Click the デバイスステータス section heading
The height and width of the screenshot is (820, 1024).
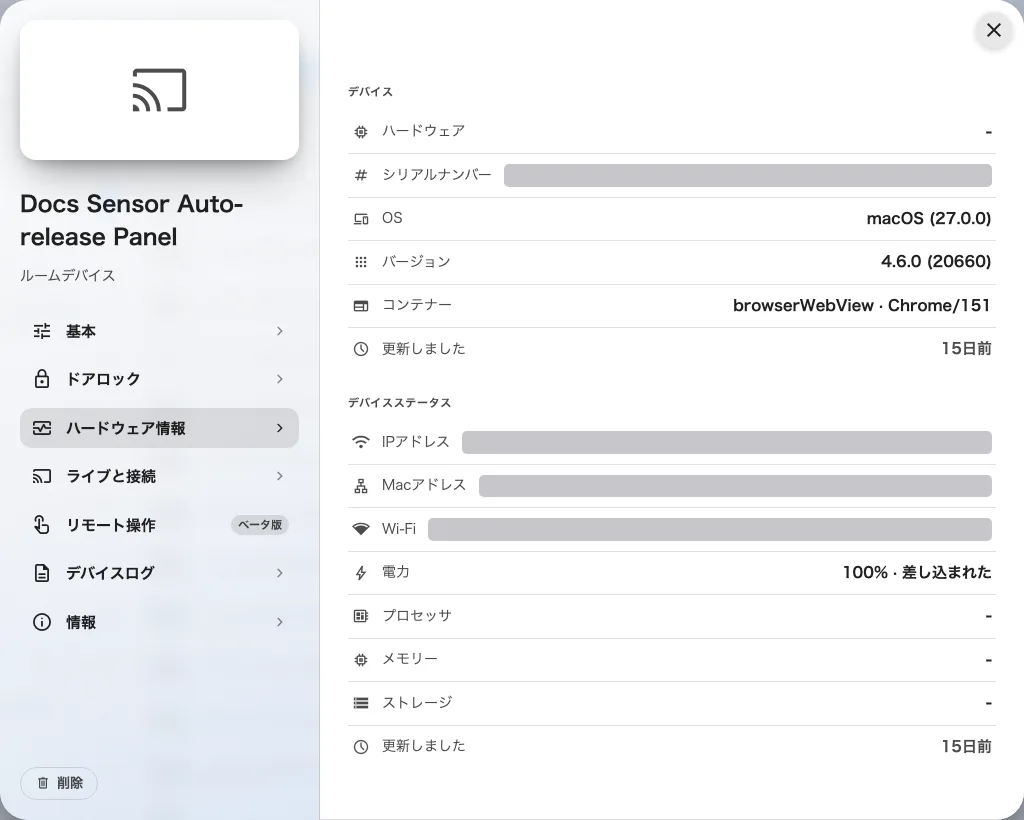point(399,403)
